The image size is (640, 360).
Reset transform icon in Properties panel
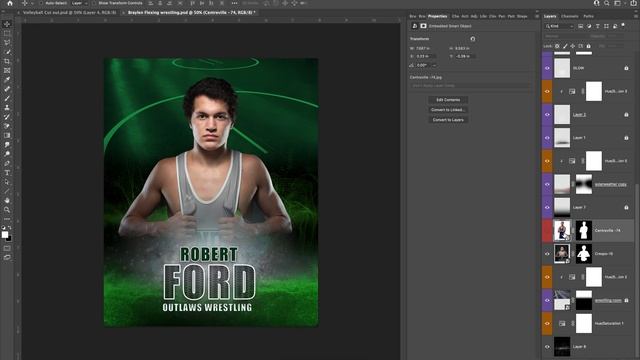point(473,39)
